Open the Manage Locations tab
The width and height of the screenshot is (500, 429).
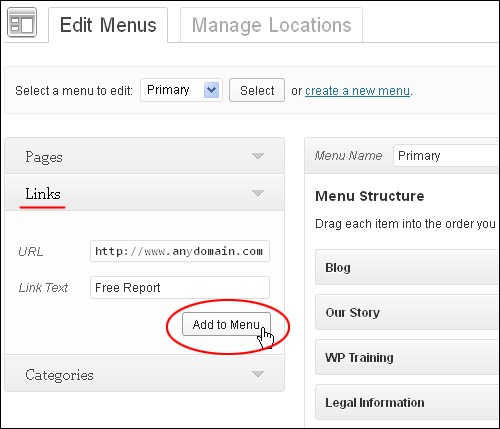pyautogui.click(x=271, y=25)
